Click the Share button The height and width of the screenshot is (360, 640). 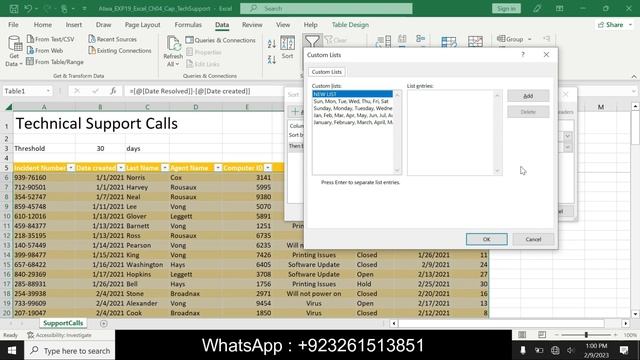[610, 25]
